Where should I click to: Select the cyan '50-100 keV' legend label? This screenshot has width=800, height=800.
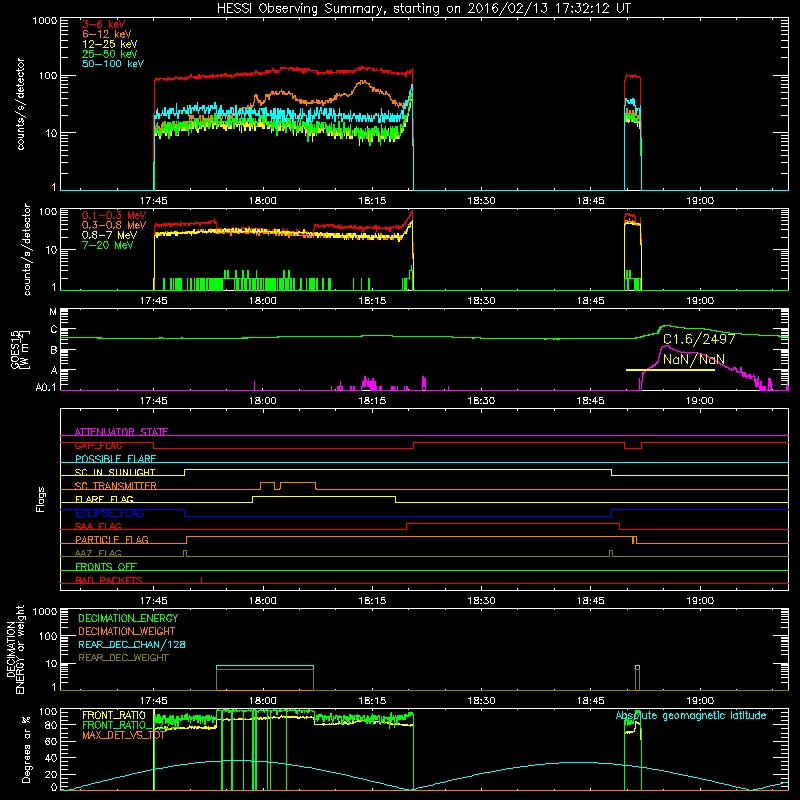(113, 64)
